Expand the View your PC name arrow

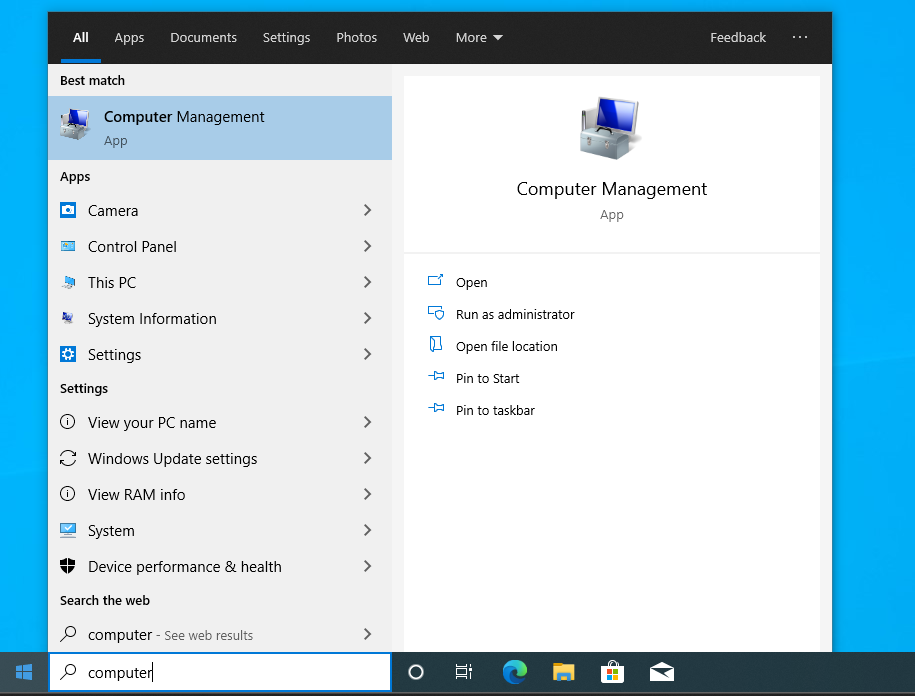click(368, 422)
